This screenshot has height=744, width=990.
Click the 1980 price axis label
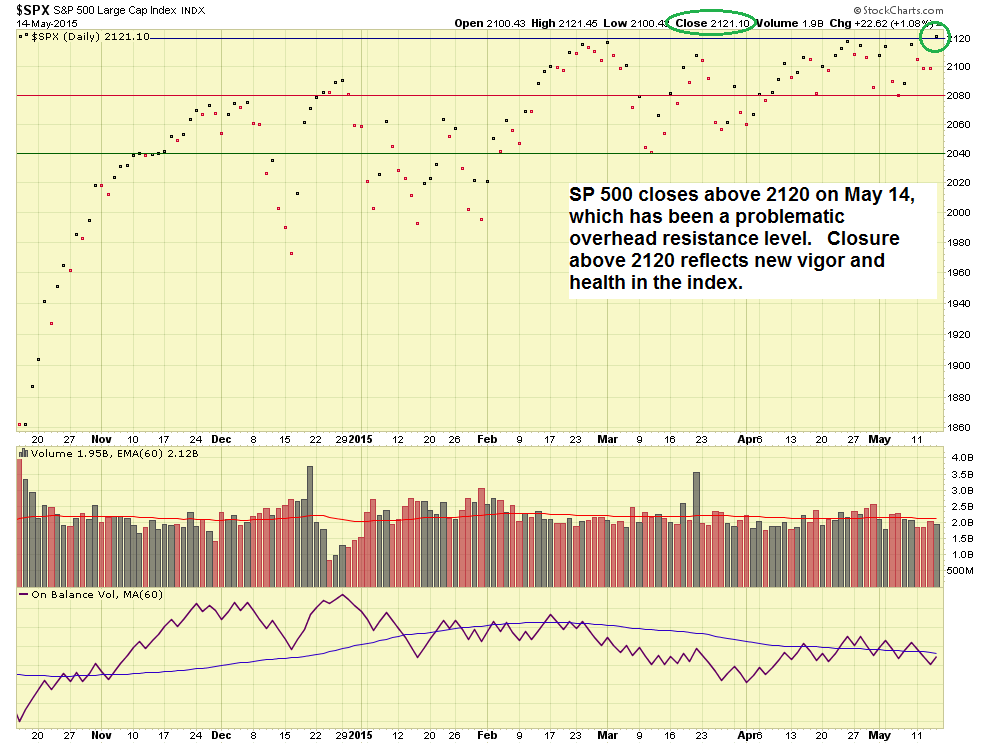click(958, 243)
